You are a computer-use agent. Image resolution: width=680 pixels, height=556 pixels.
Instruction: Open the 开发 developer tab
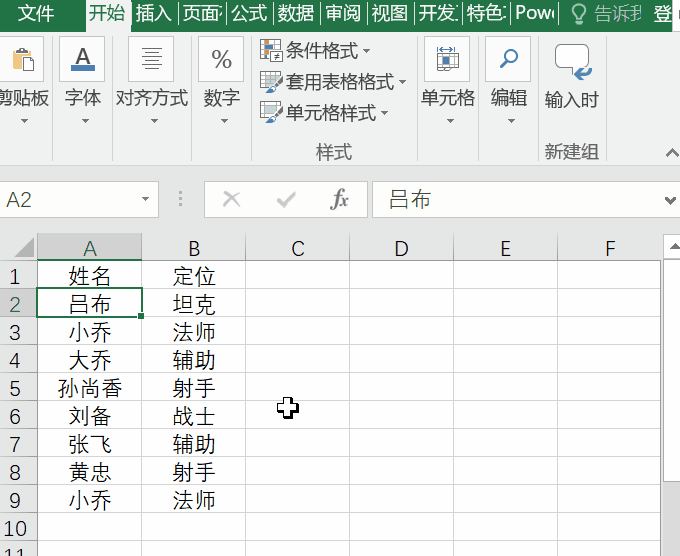(438, 14)
